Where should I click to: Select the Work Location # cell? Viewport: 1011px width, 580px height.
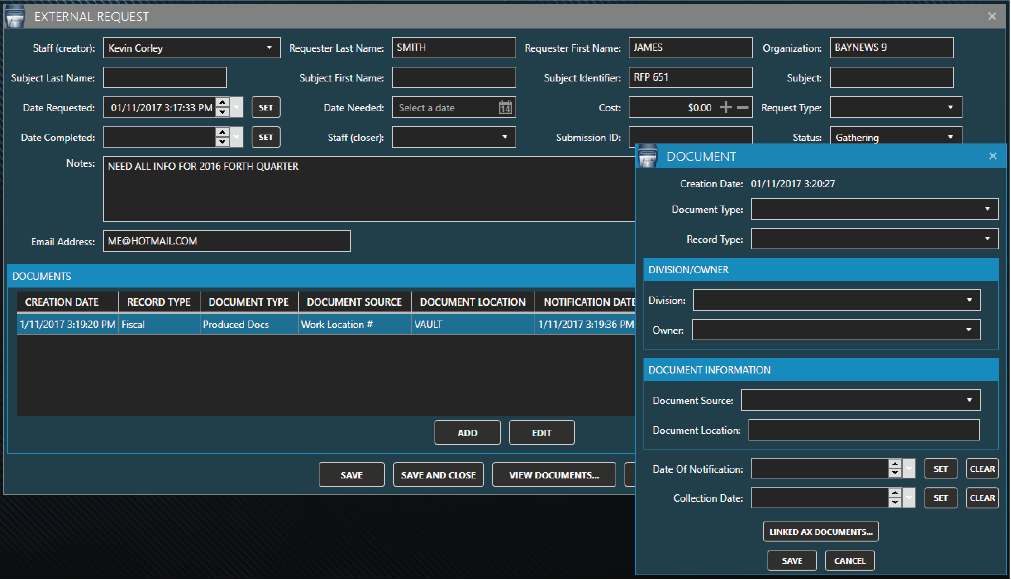[355, 324]
